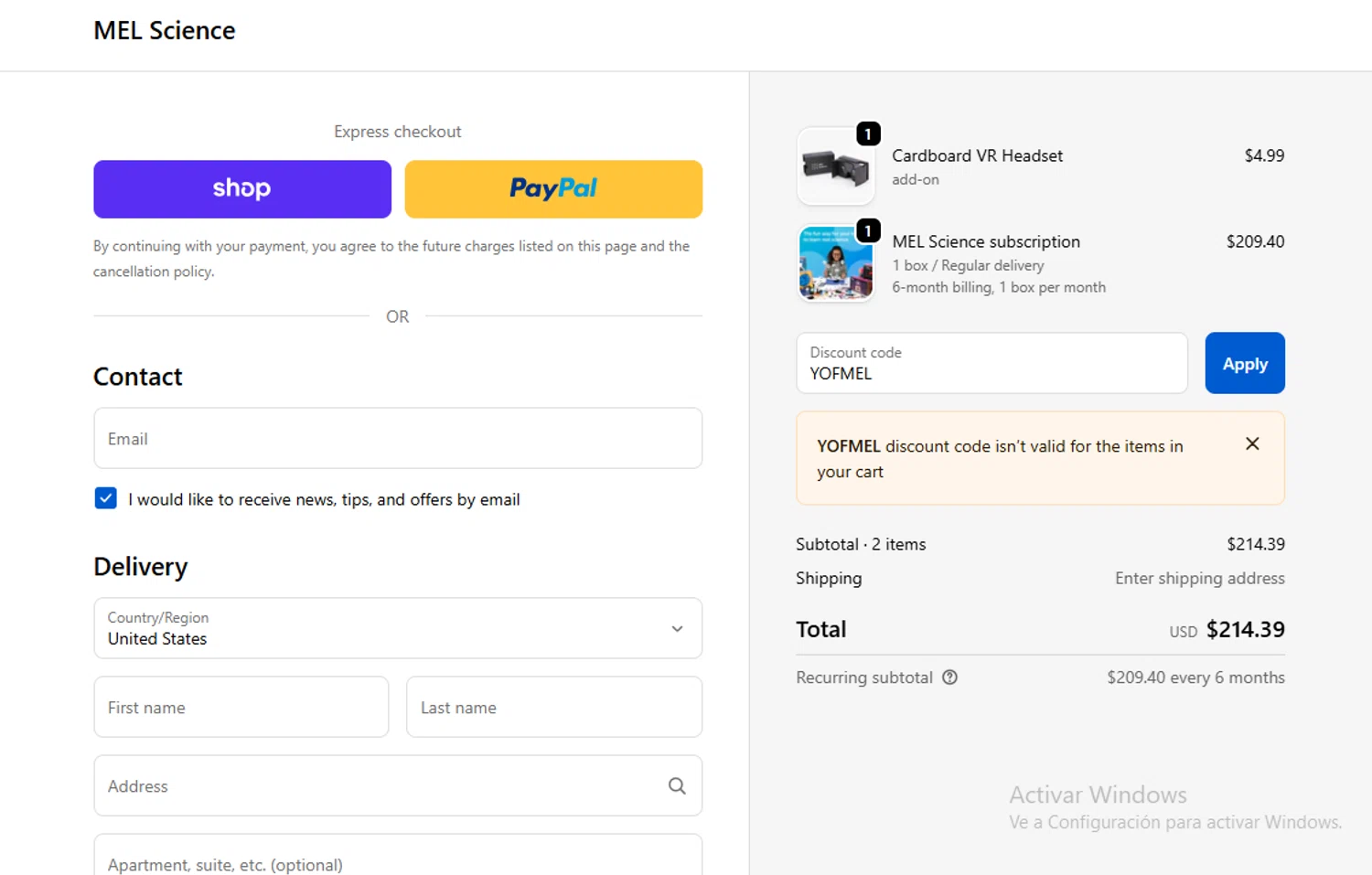Screen dimensions: 1372x875
Task: Click '6-month billing, 1 box per month' text
Action: point(999,287)
